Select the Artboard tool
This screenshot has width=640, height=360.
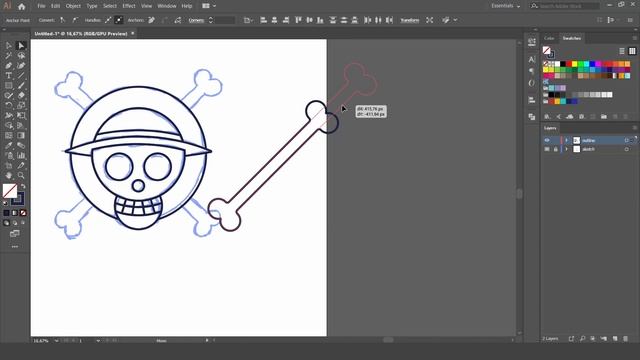point(9,165)
